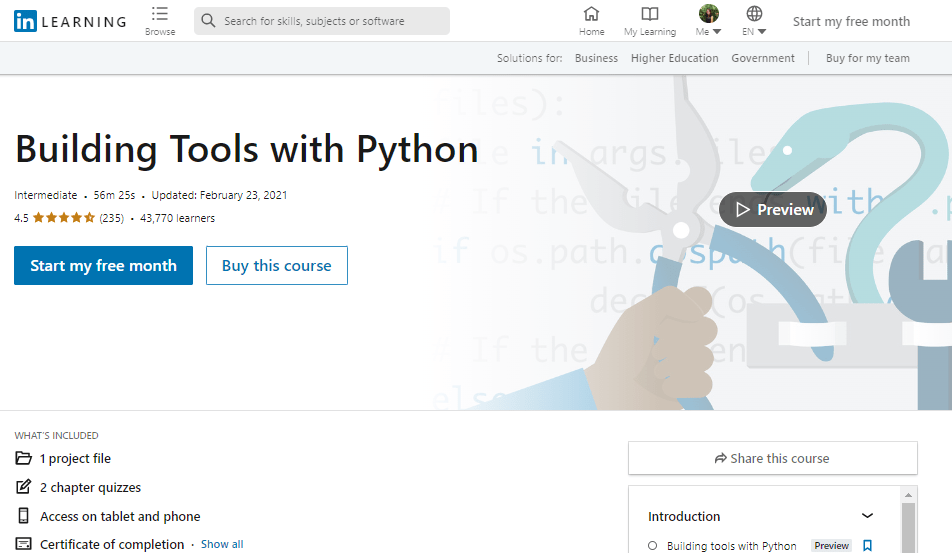Open the Browse menu icon

(160, 13)
